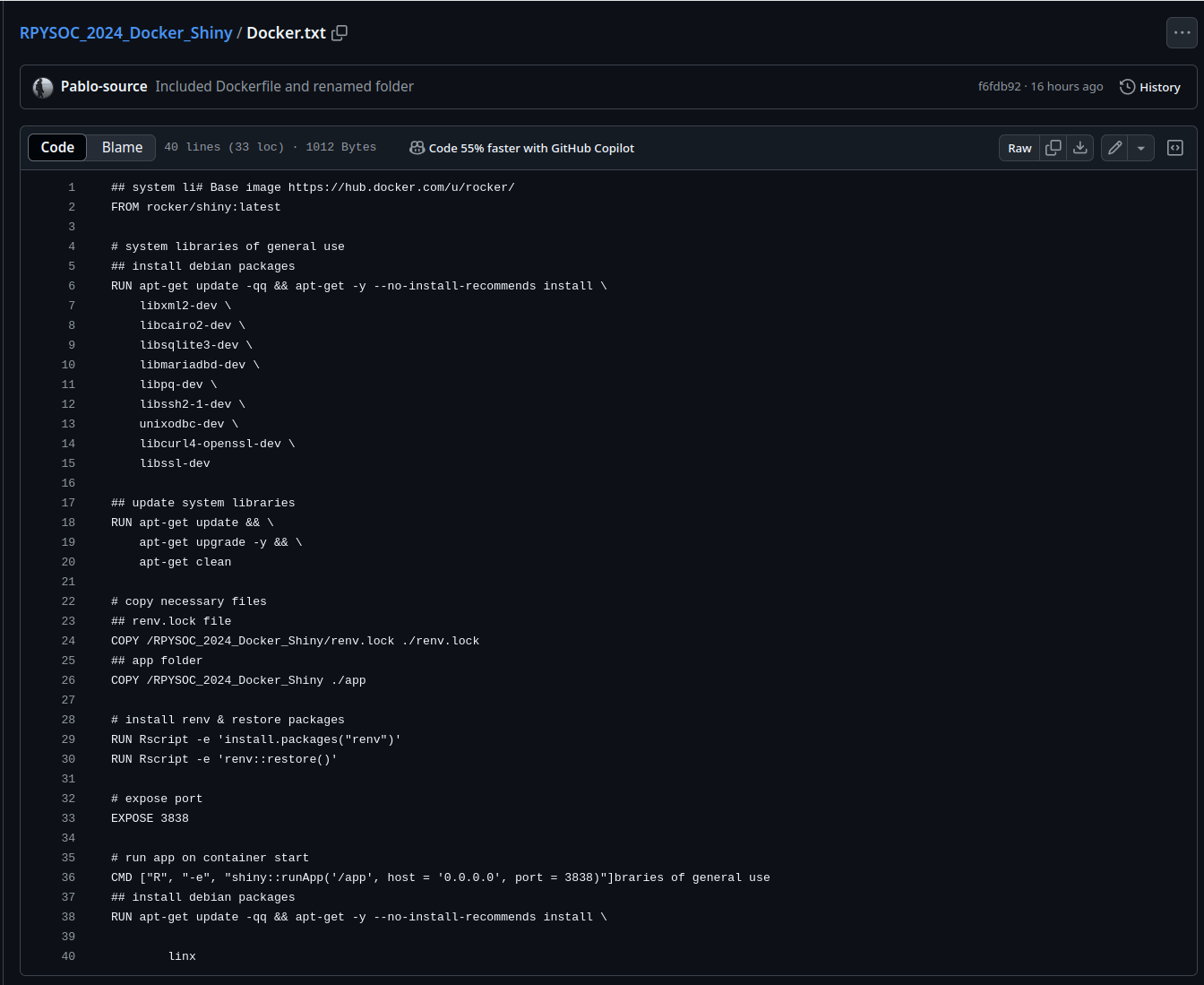Expand more edit options dropdown

coord(1140,148)
